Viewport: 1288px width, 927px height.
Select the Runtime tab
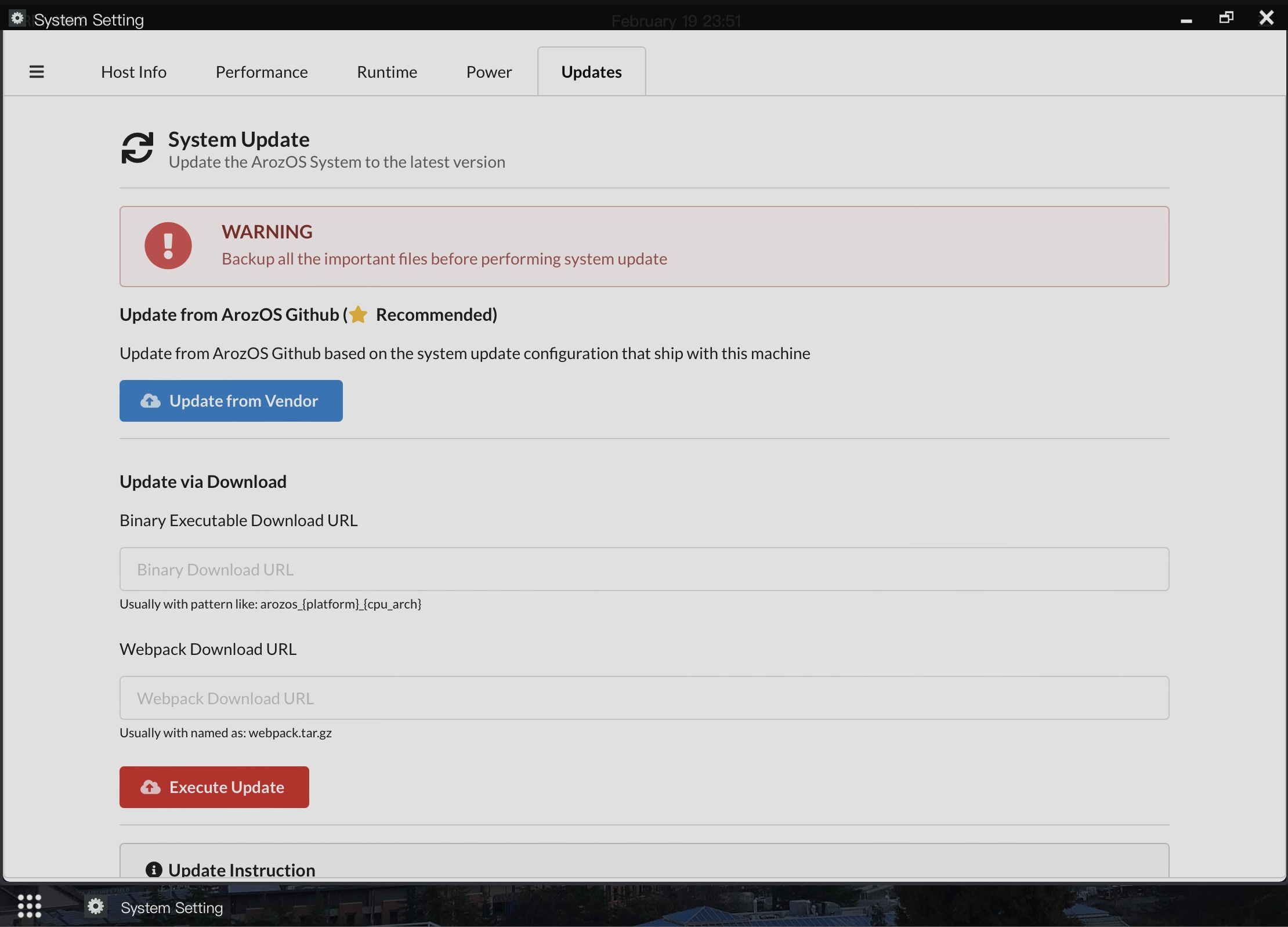tap(387, 72)
